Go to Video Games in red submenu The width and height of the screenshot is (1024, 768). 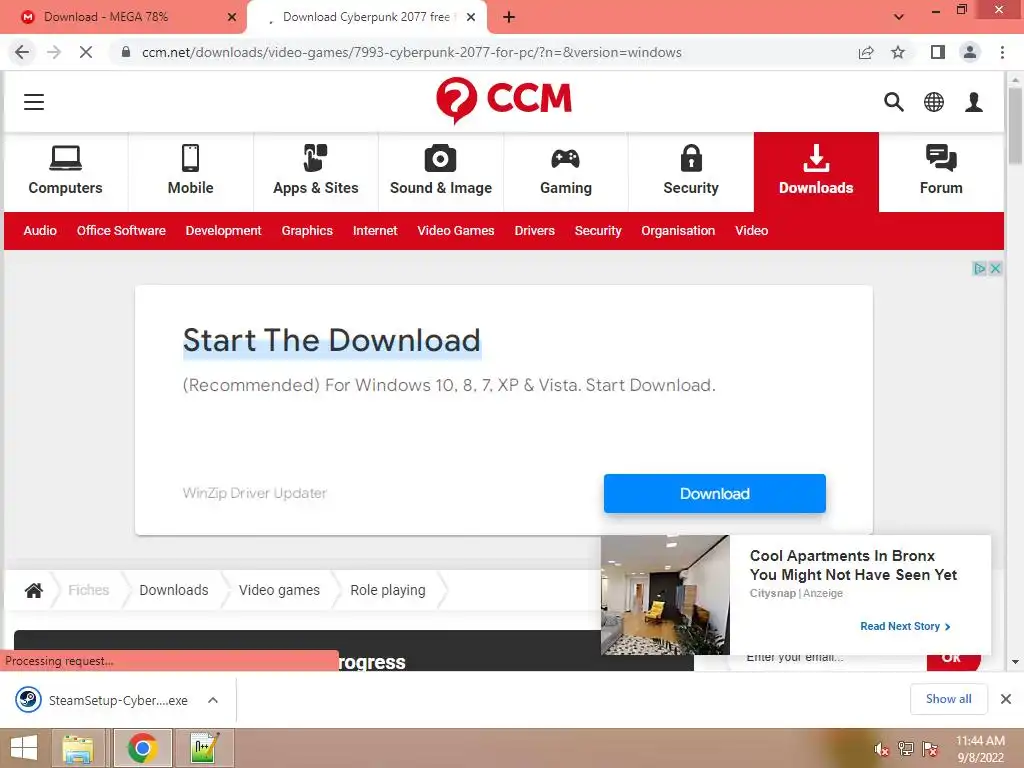456,231
